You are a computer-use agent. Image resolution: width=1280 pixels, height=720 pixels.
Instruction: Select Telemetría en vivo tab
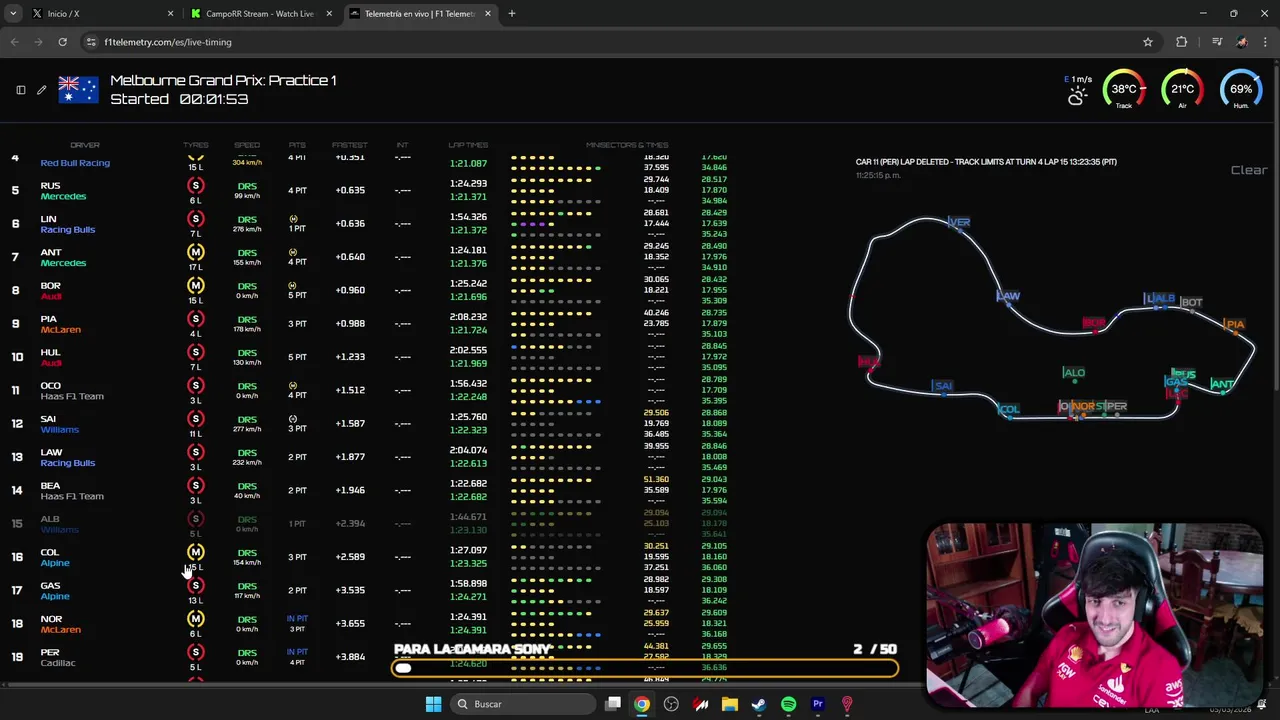point(420,13)
